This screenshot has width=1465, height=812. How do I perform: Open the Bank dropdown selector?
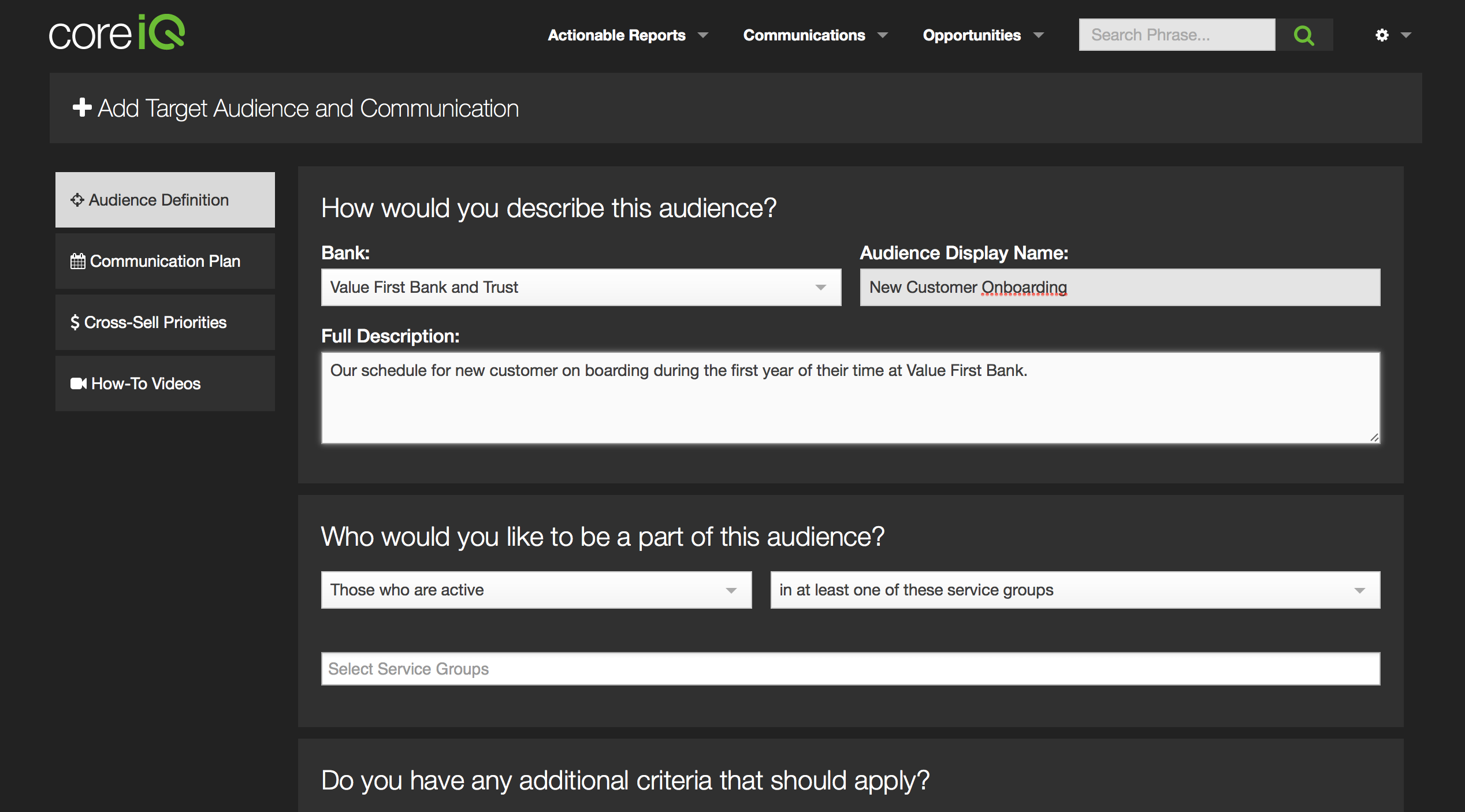tap(581, 287)
